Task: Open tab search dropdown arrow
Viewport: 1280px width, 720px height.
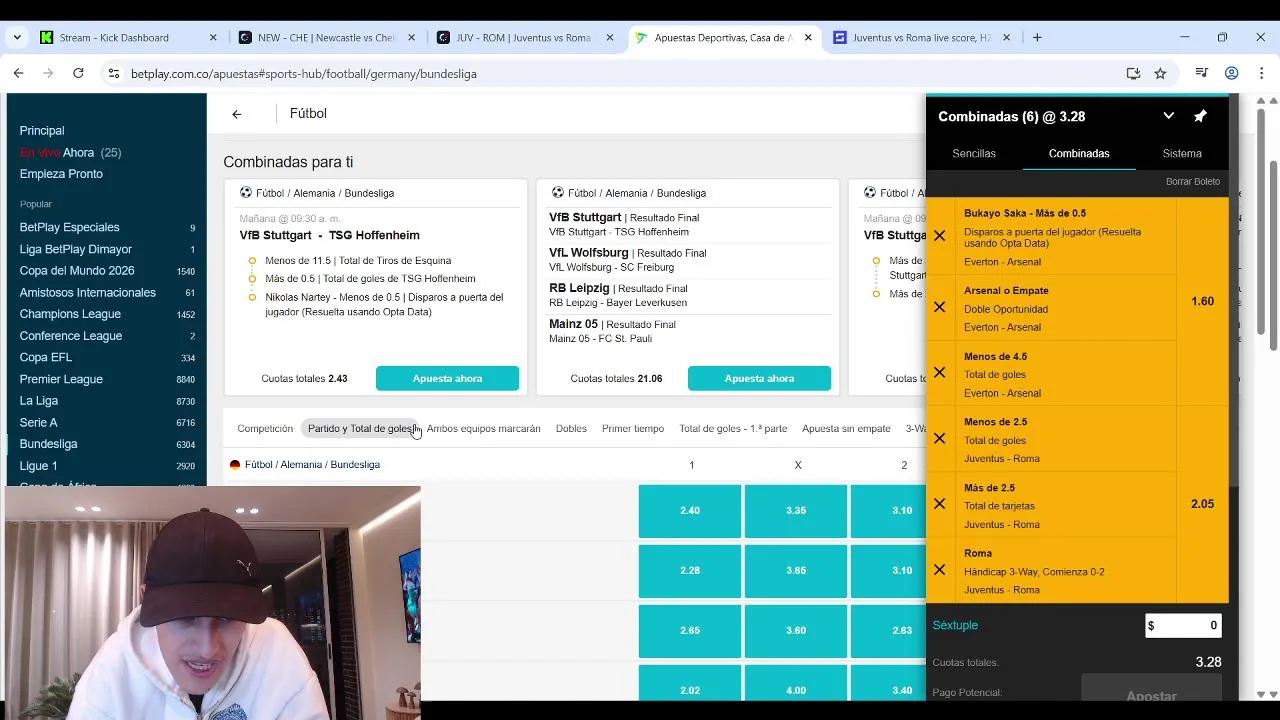Action: click(x=16, y=37)
